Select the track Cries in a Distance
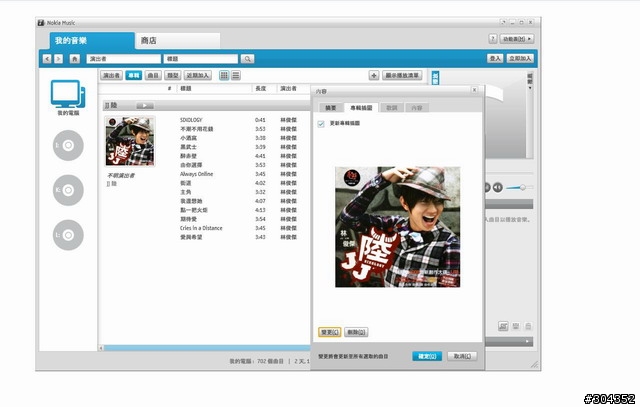 tap(201, 228)
